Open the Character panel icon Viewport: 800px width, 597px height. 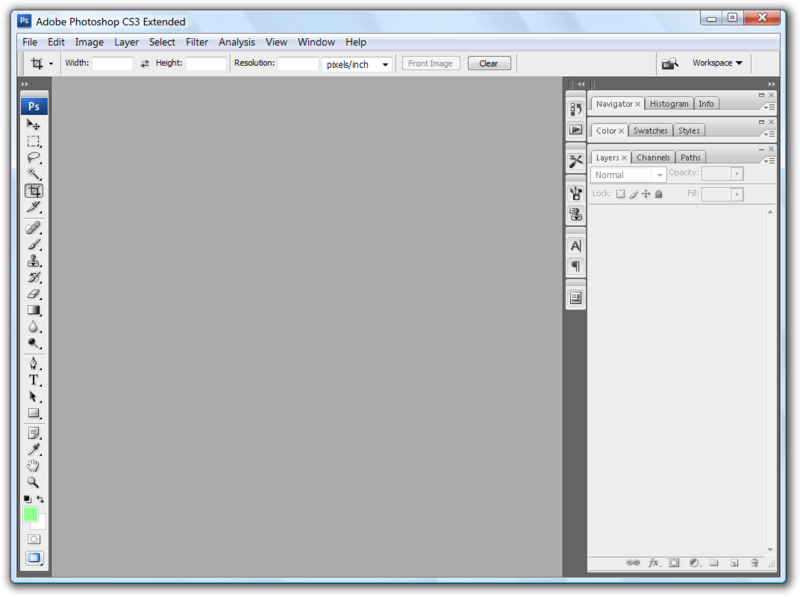coord(576,246)
